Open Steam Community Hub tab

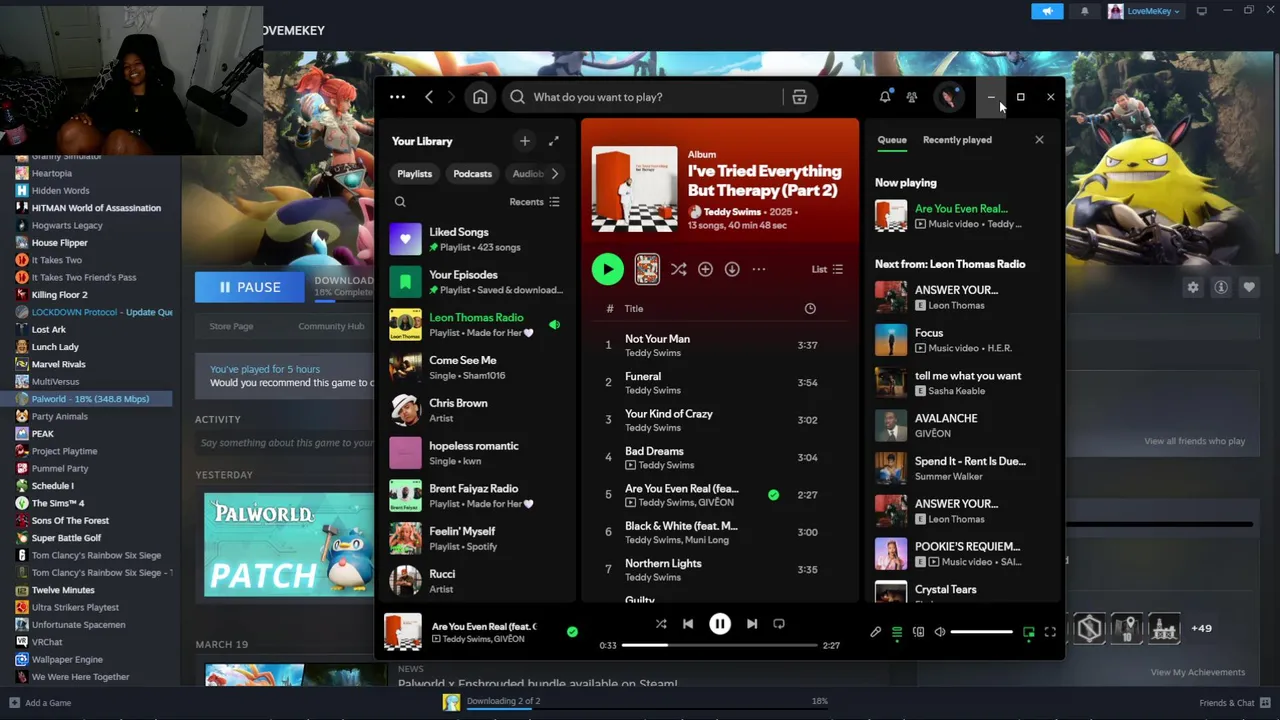[x=331, y=326]
